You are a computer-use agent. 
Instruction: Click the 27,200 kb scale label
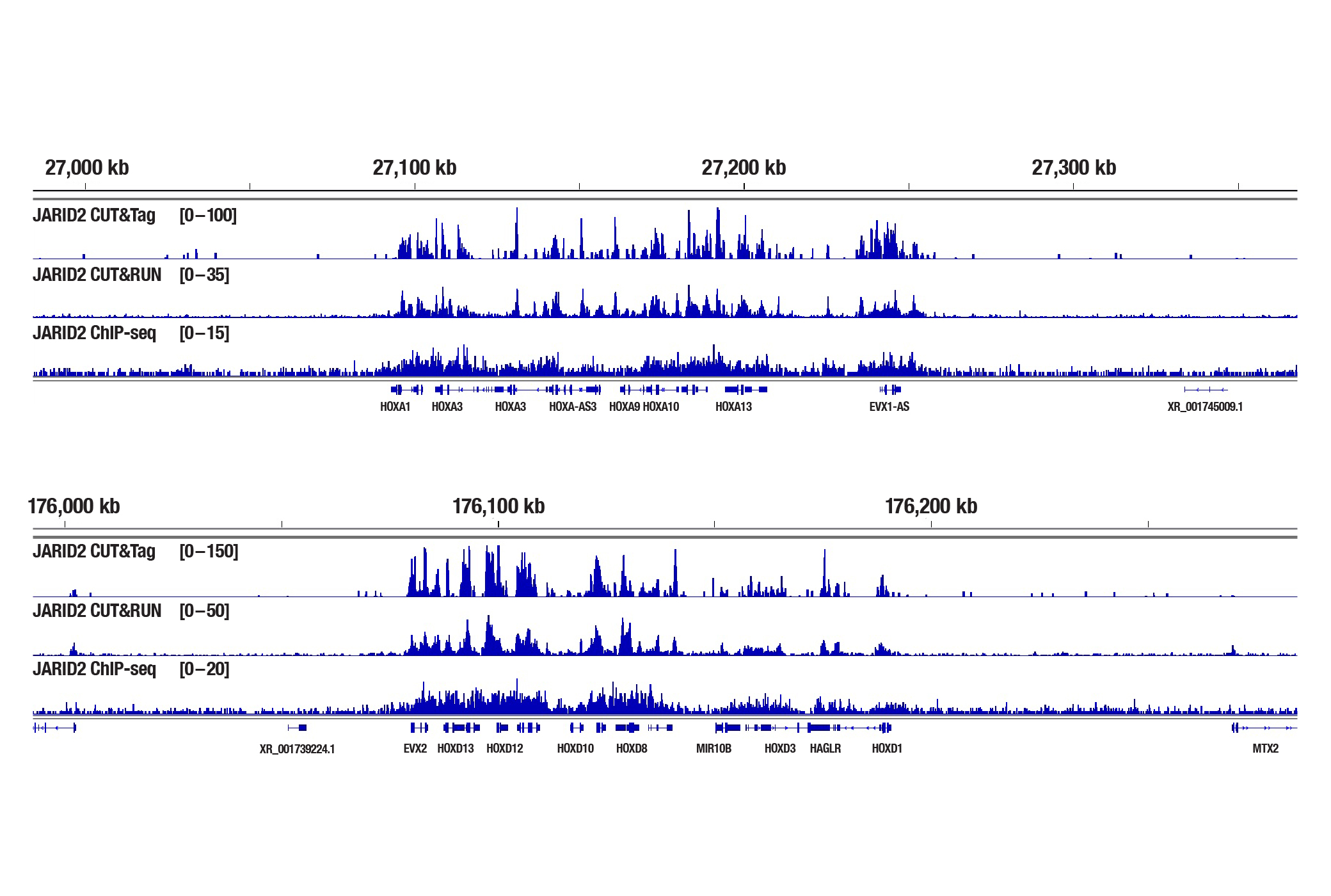[744, 168]
